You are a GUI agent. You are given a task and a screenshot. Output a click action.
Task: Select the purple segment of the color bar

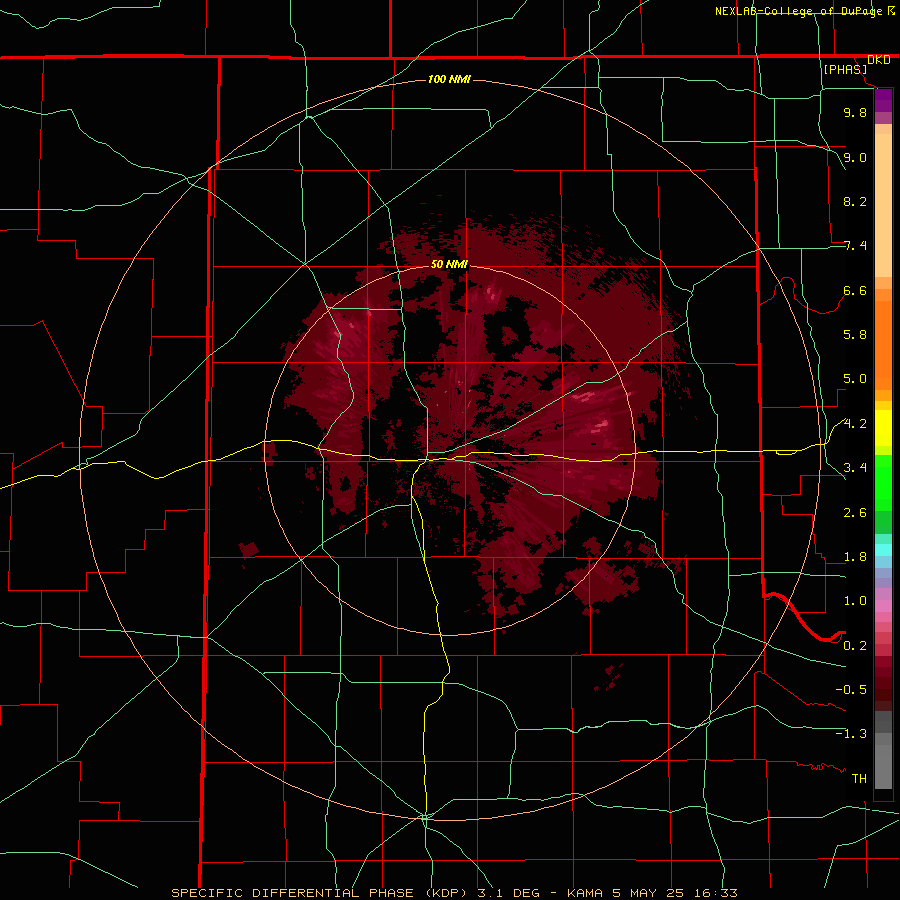click(883, 101)
